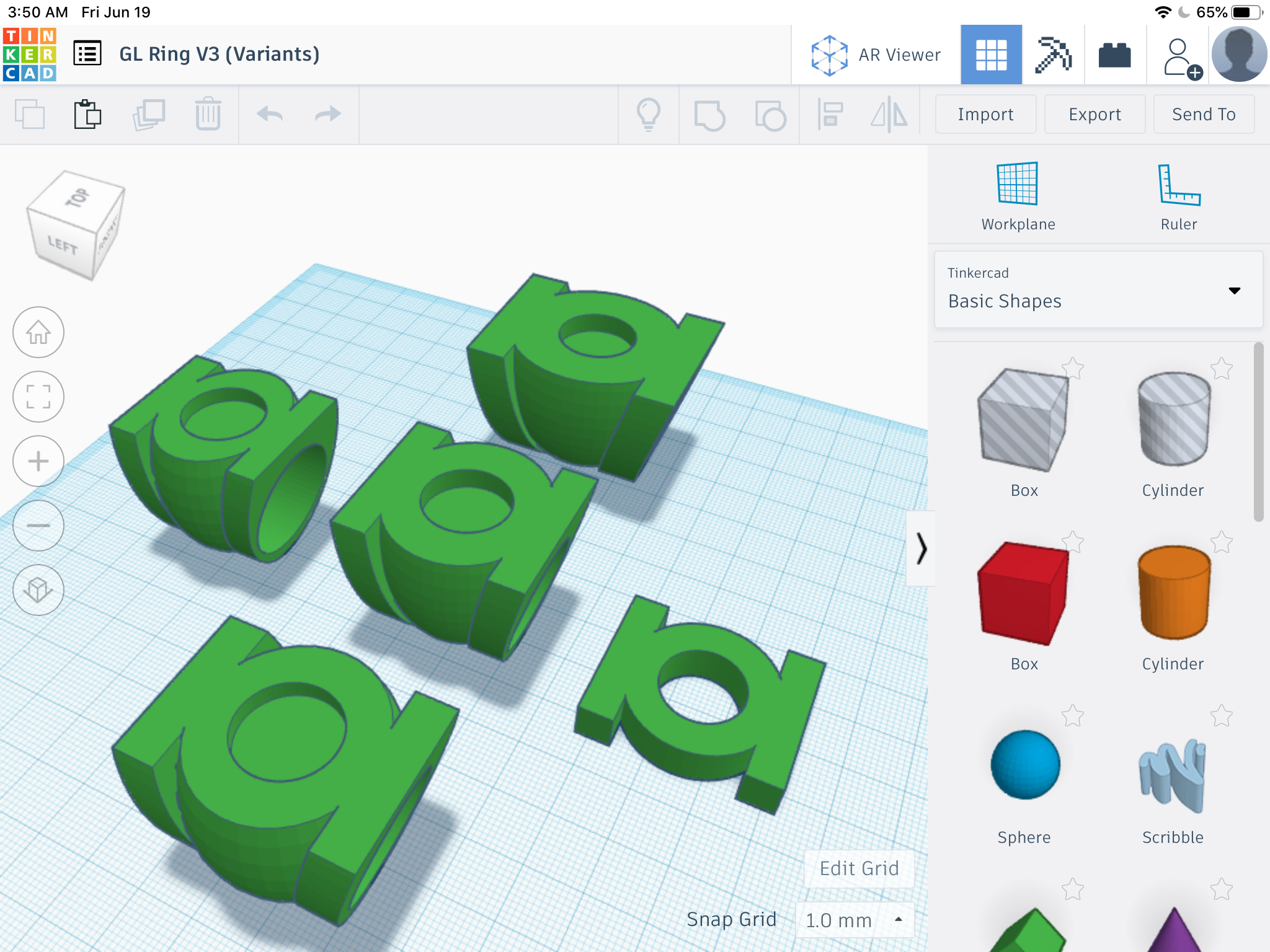Click the Edit Grid button
Image resolution: width=1270 pixels, height=952 pixels.
[859, 868]
